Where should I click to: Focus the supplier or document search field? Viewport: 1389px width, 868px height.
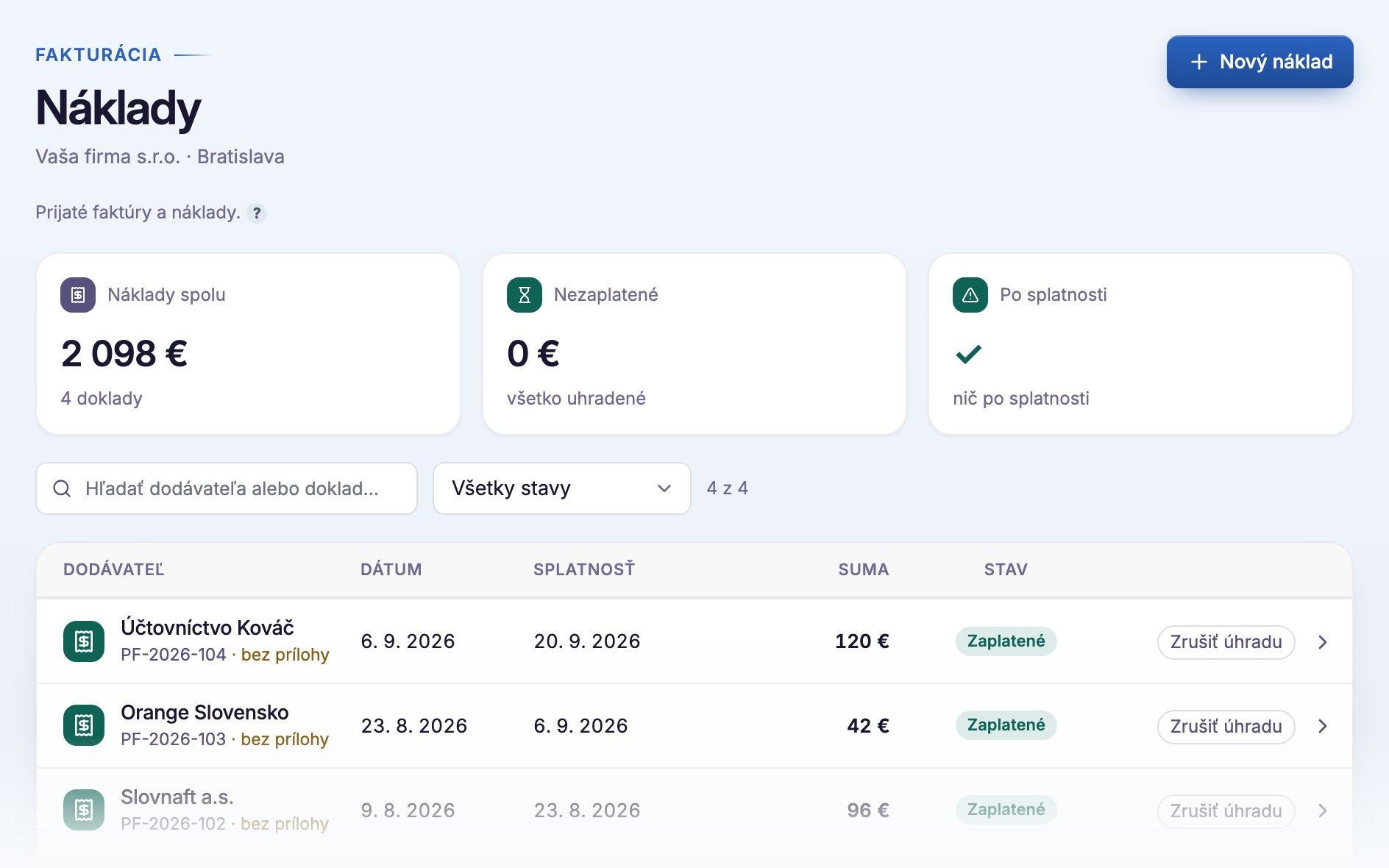tap(227, 488)
